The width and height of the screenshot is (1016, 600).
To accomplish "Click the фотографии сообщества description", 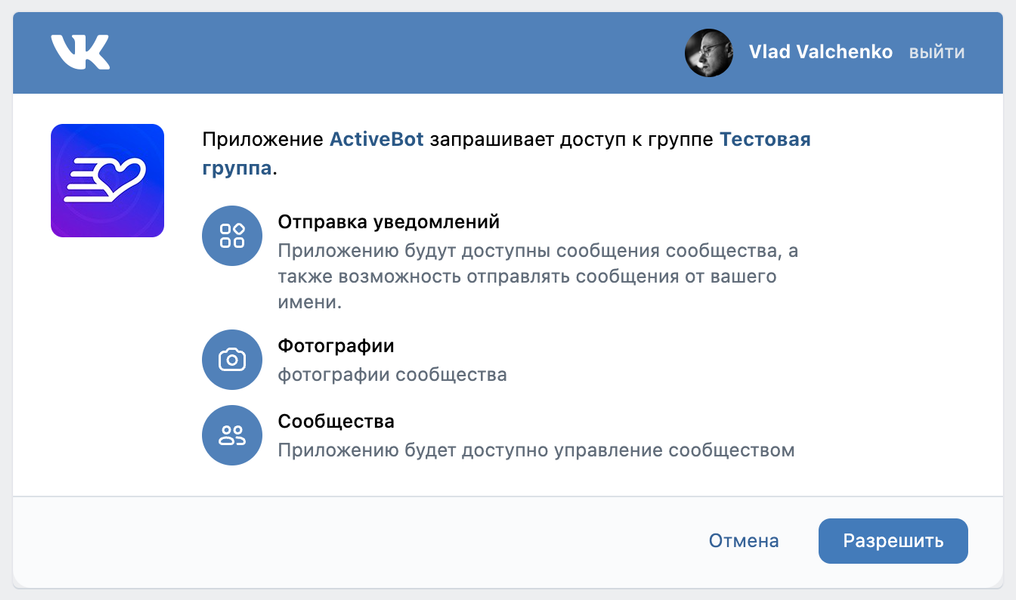I will [392, 375].
